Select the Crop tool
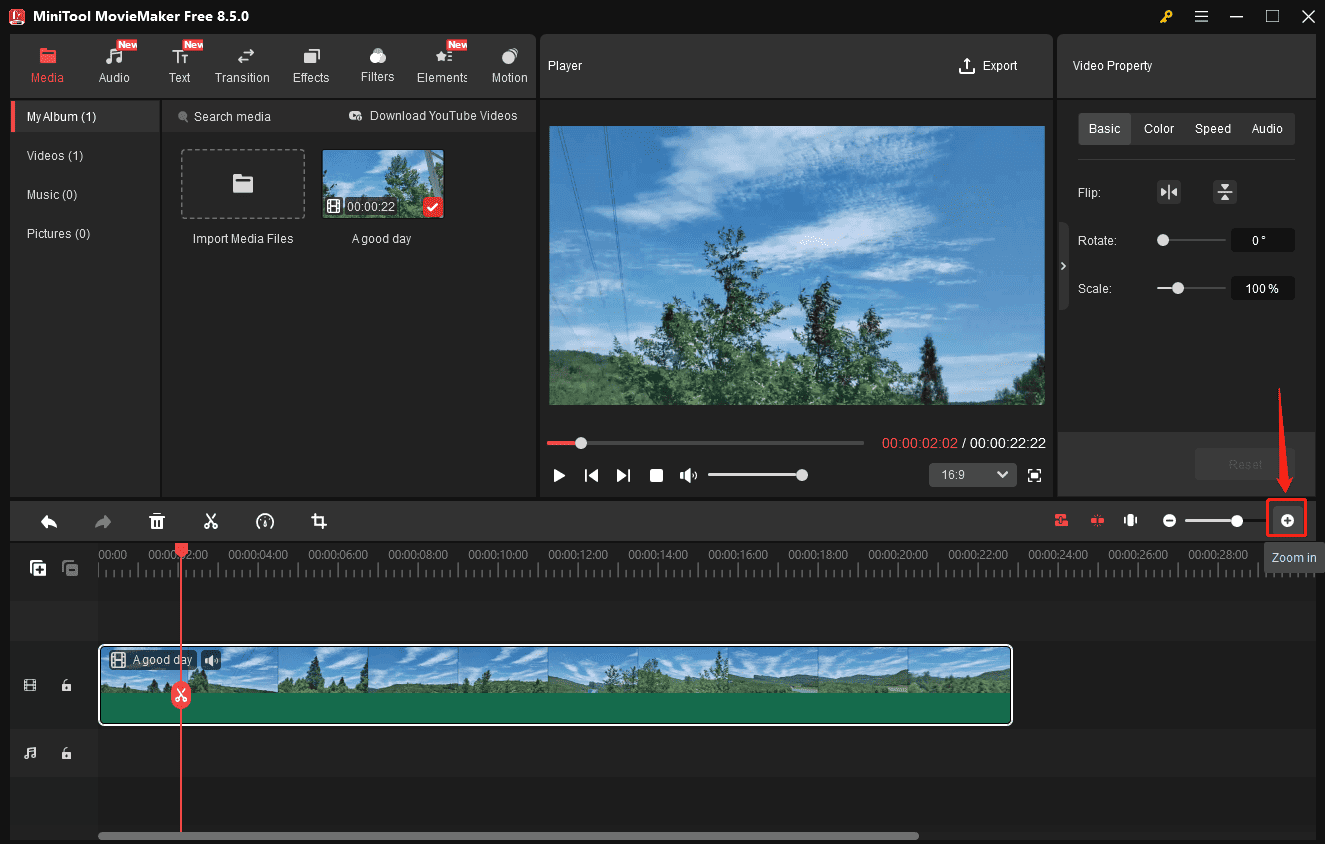Viewport: 1325px width, 844px height. (318, 521)
